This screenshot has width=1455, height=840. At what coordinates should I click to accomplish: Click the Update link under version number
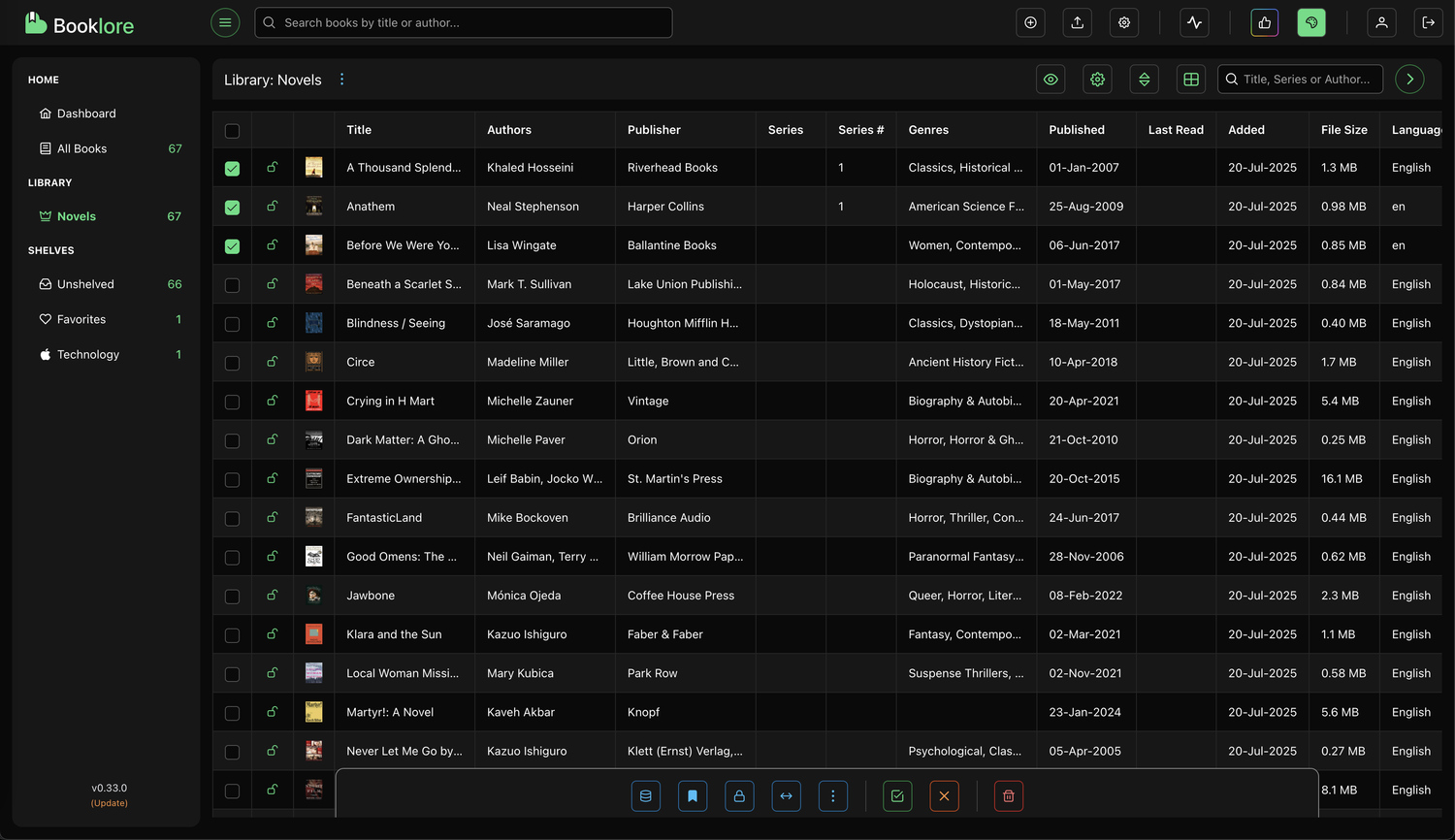(x=110, y=803)
